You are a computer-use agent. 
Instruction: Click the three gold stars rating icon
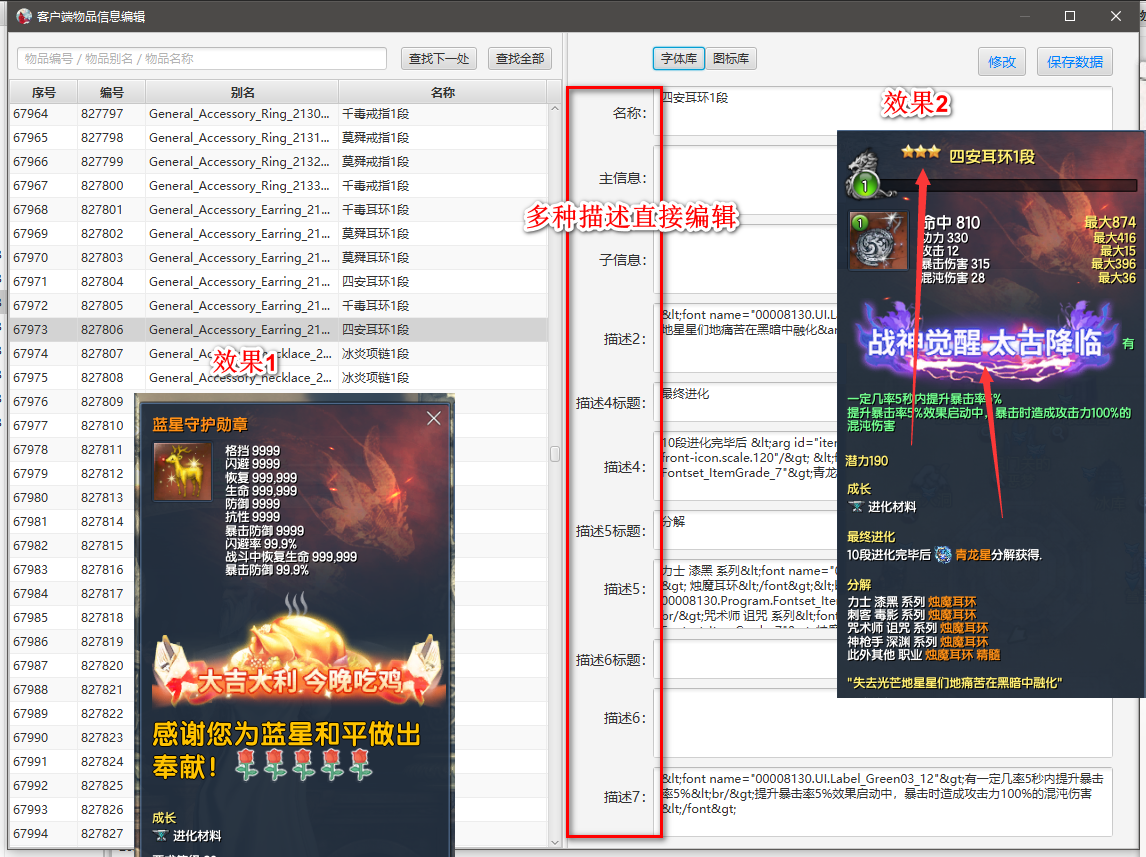click(920, 153)
